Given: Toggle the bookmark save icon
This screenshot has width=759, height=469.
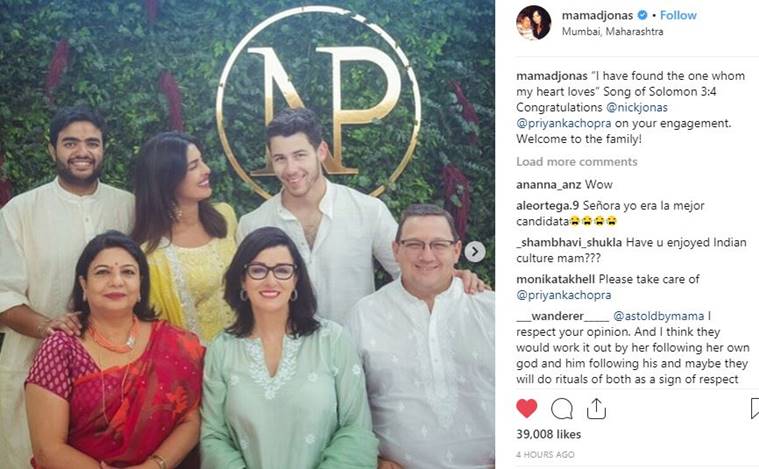Looking at the screenshot, I should pos(755,409).
